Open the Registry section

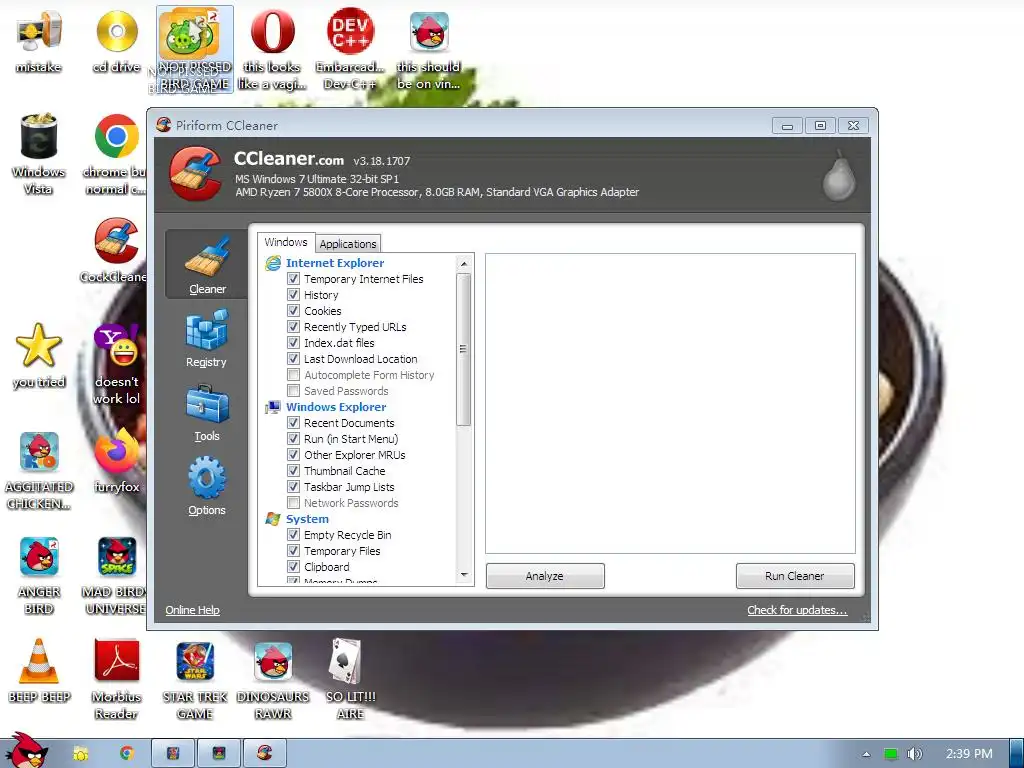click(x=206, y=338)
